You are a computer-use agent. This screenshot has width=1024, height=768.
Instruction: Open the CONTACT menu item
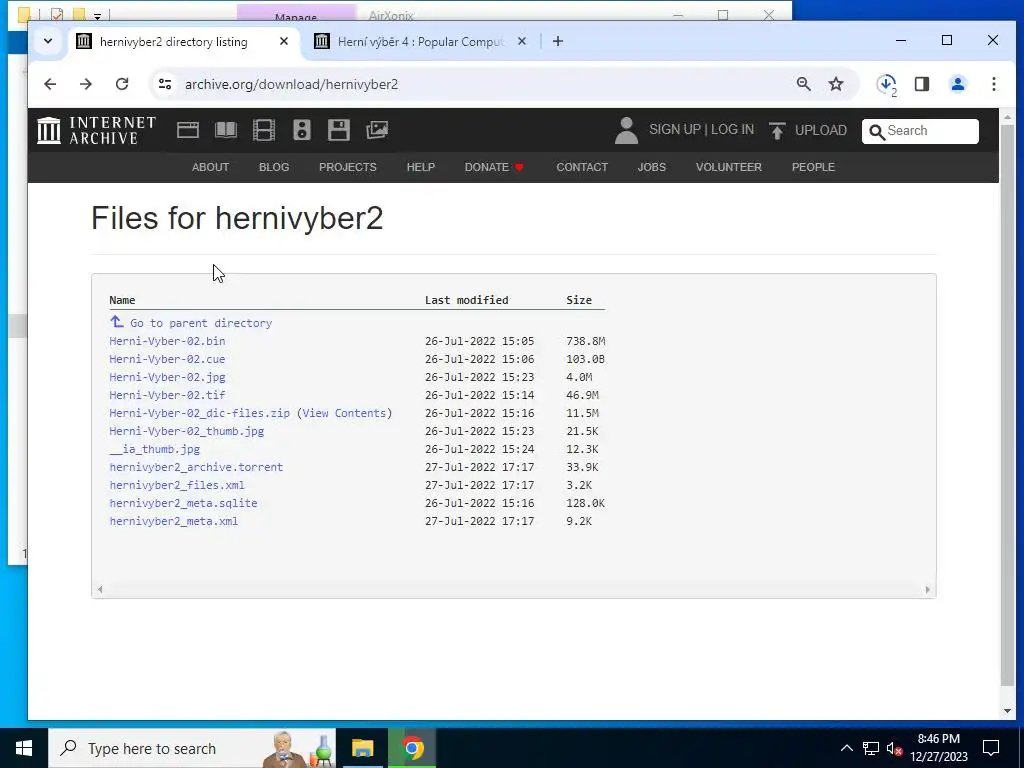pos(582,167)
